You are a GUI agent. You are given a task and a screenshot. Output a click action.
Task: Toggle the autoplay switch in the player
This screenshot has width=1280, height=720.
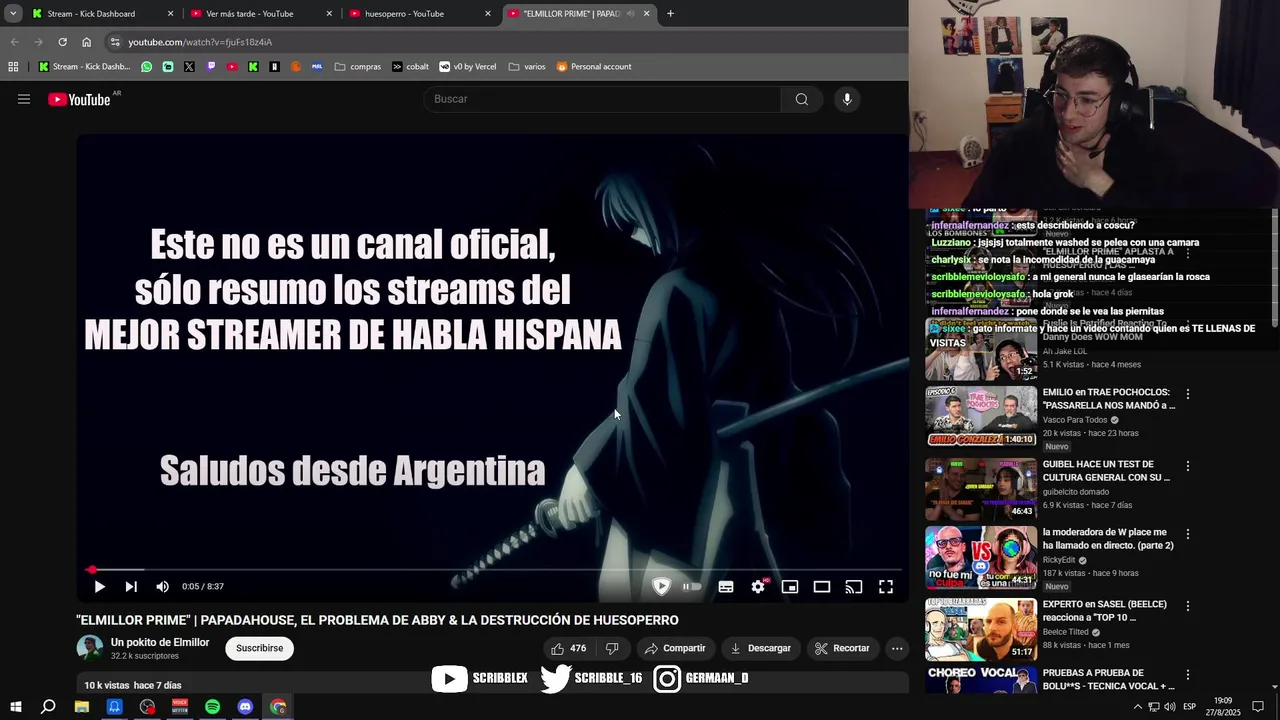pos(692,587)
